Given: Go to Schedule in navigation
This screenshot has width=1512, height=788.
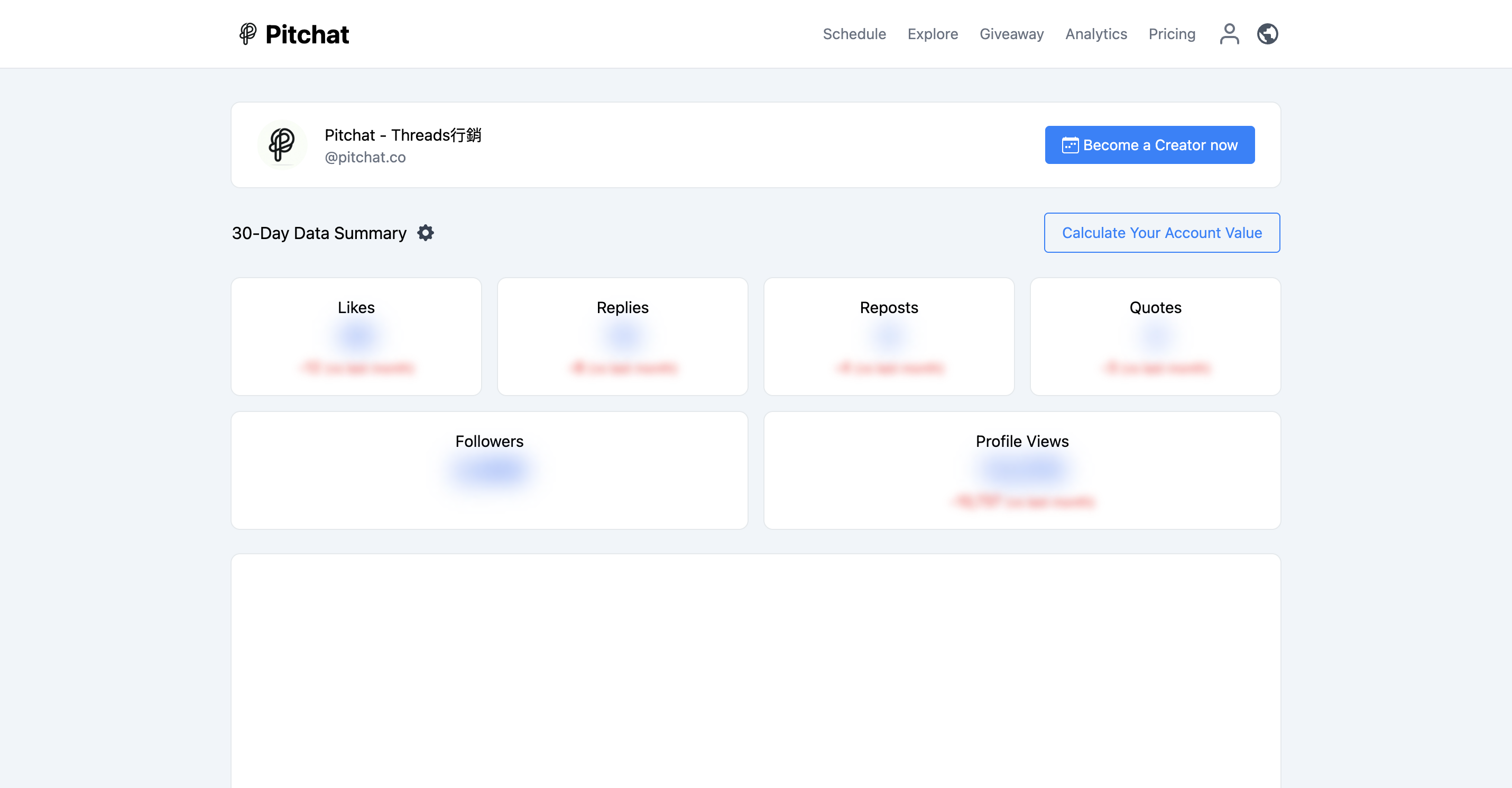Looking at the screenshot, I should coord(854,34).
